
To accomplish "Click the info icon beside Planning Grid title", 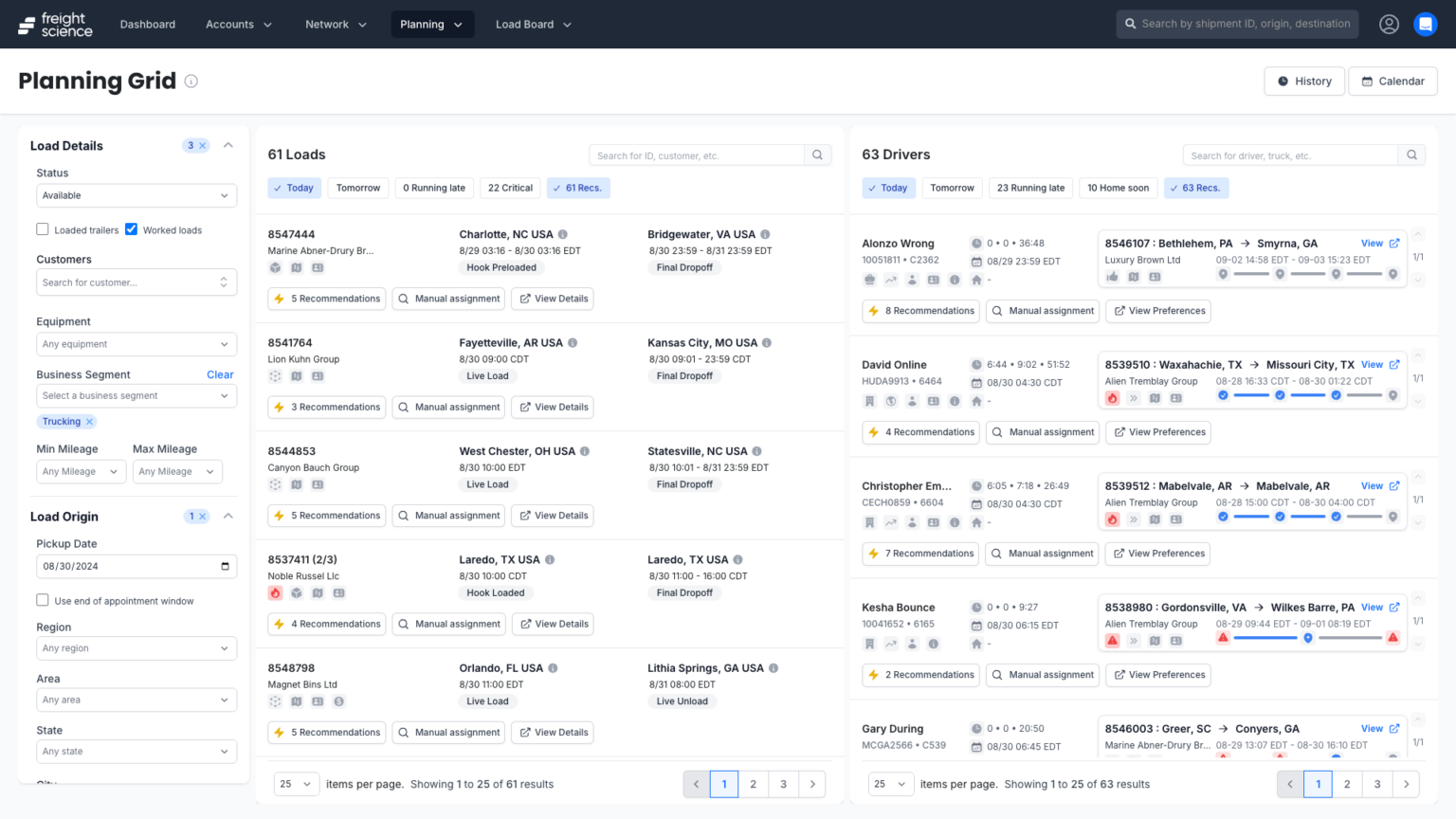I will (191, 82).
